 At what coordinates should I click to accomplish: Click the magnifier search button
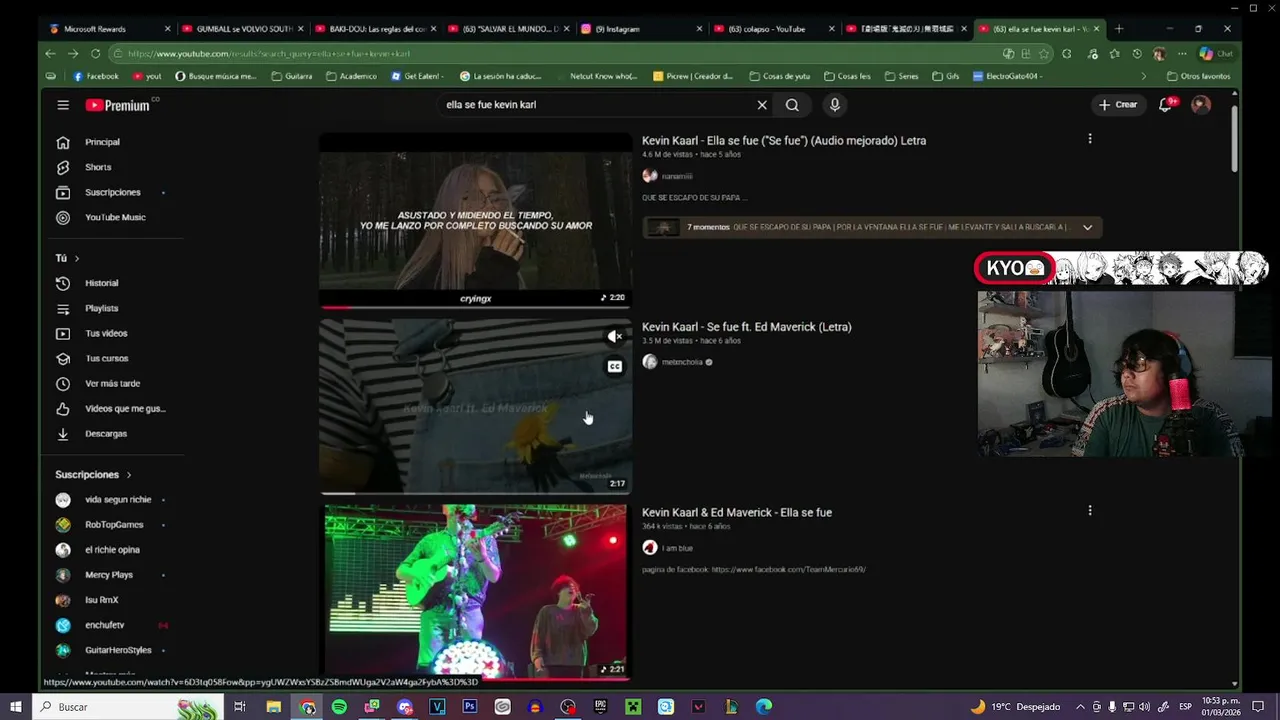792,105
